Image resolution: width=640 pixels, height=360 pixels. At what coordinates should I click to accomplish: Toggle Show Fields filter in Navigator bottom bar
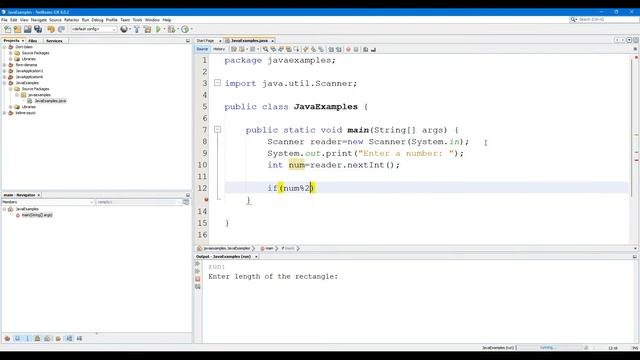(x=17, y=338)
